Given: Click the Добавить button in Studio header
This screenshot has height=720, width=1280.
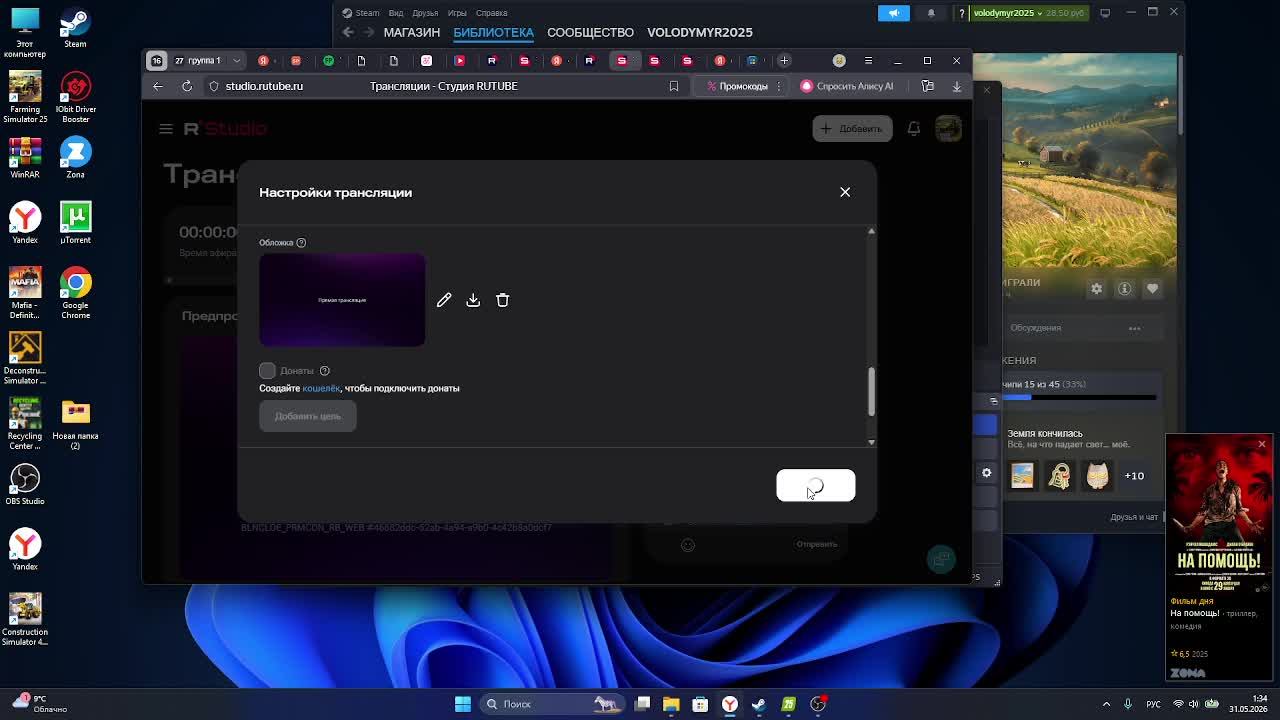Looking at the screenshot, I should [x=852, y=129].
